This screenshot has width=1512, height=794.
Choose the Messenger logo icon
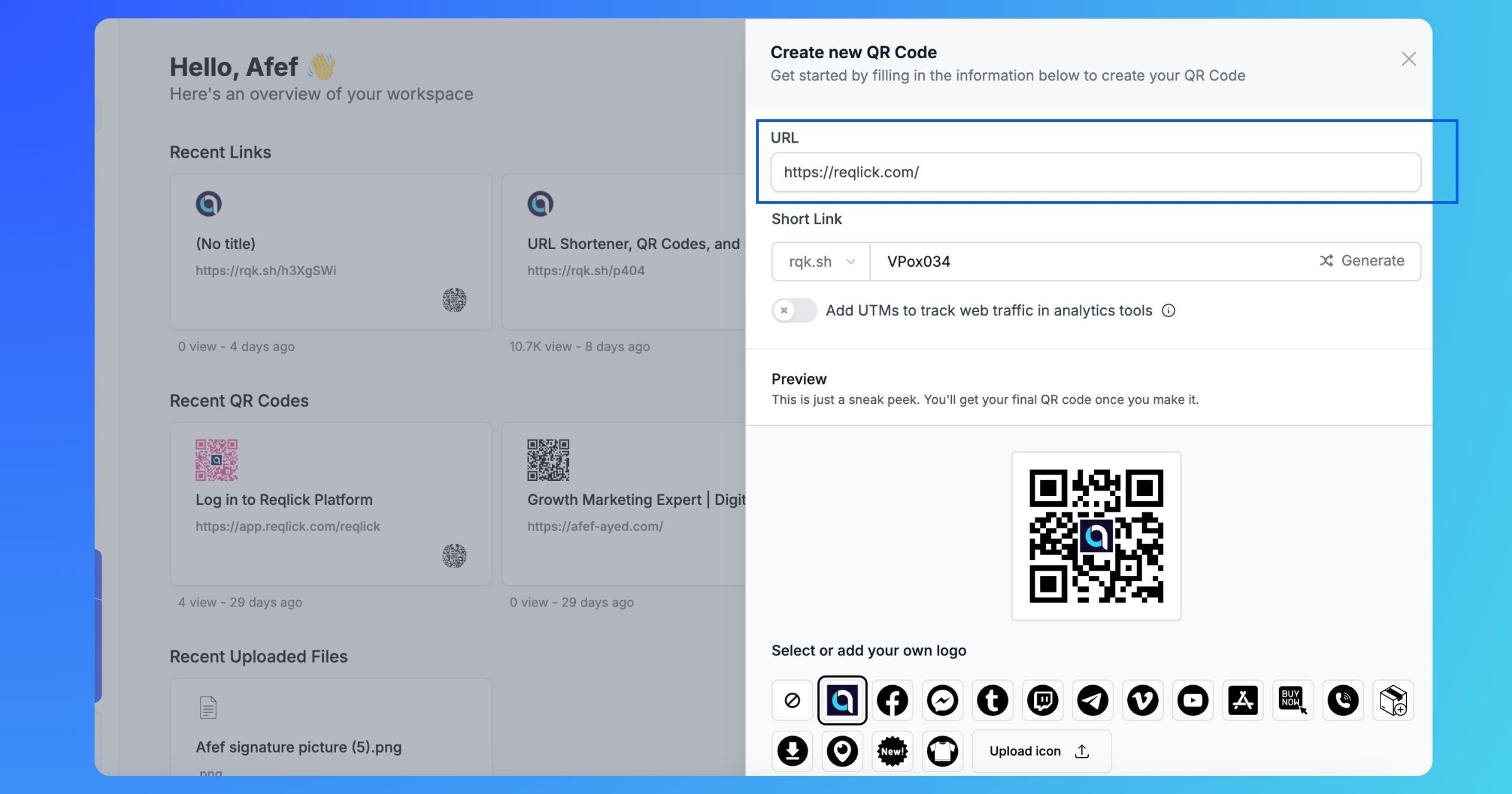942,700
